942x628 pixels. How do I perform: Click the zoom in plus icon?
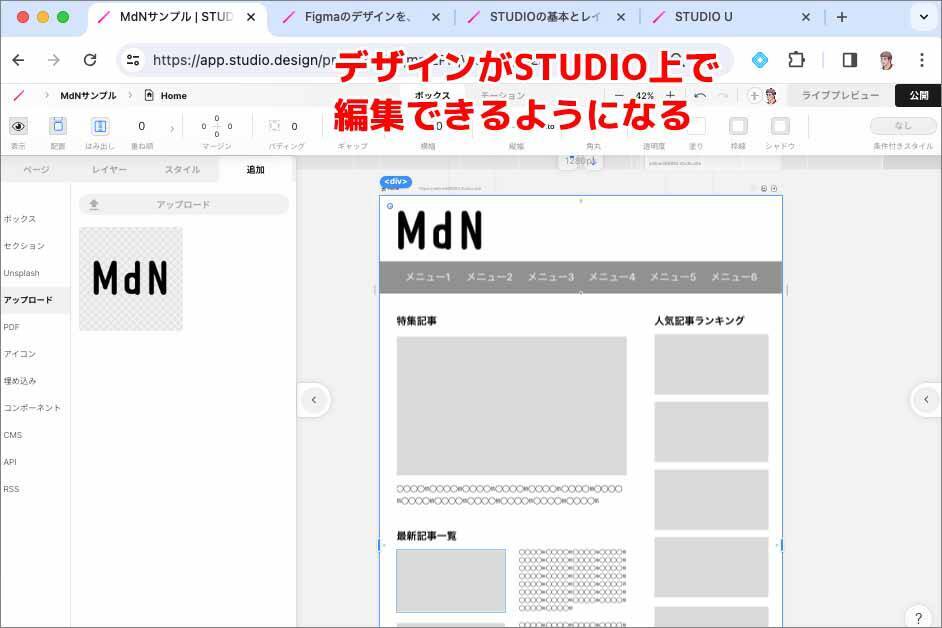[x=670, y=96]
